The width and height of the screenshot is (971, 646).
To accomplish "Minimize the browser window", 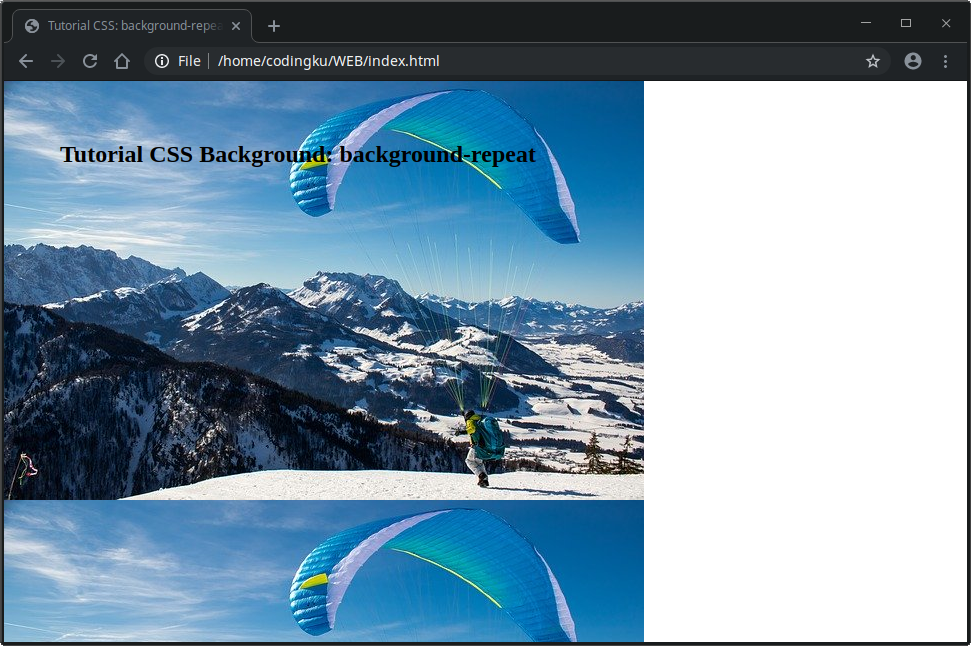I will point(866,23).
